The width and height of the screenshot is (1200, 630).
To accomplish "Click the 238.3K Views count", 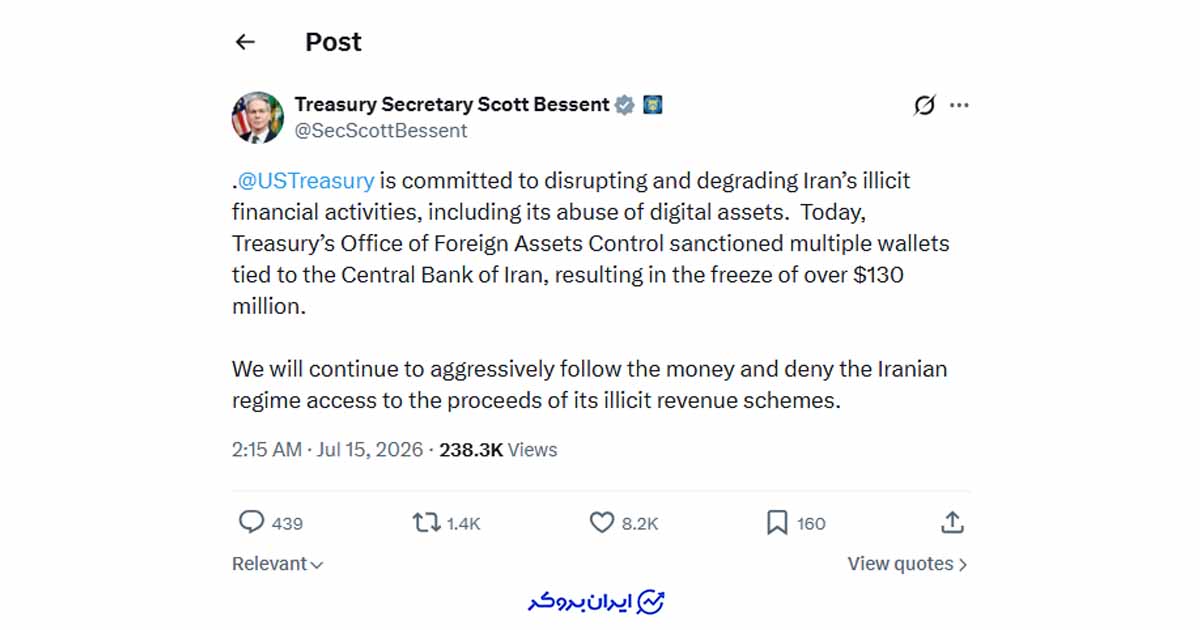I will click(x=498, y=450).
